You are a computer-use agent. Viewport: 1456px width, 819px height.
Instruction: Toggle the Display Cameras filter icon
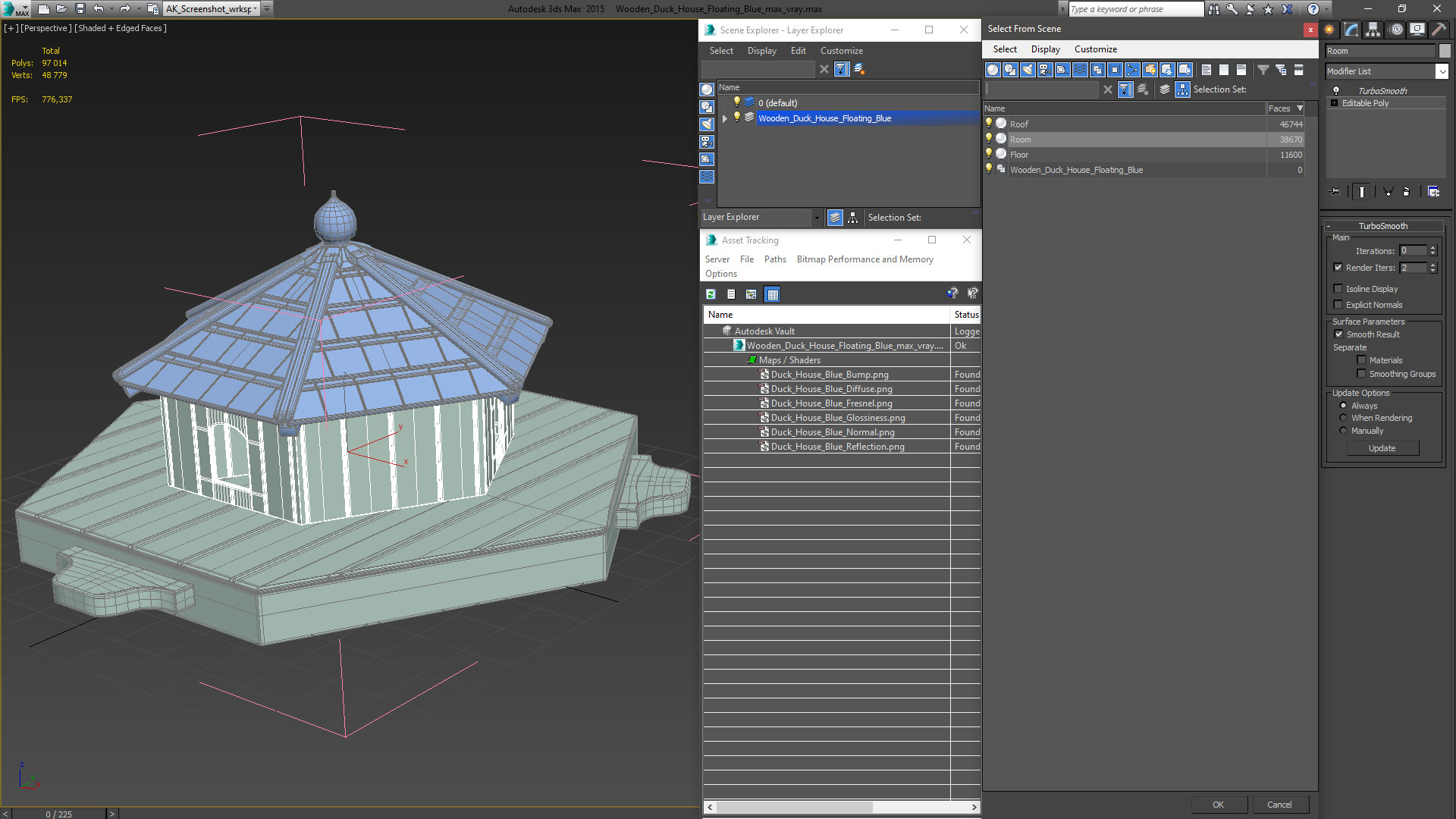coord(1045,70)
